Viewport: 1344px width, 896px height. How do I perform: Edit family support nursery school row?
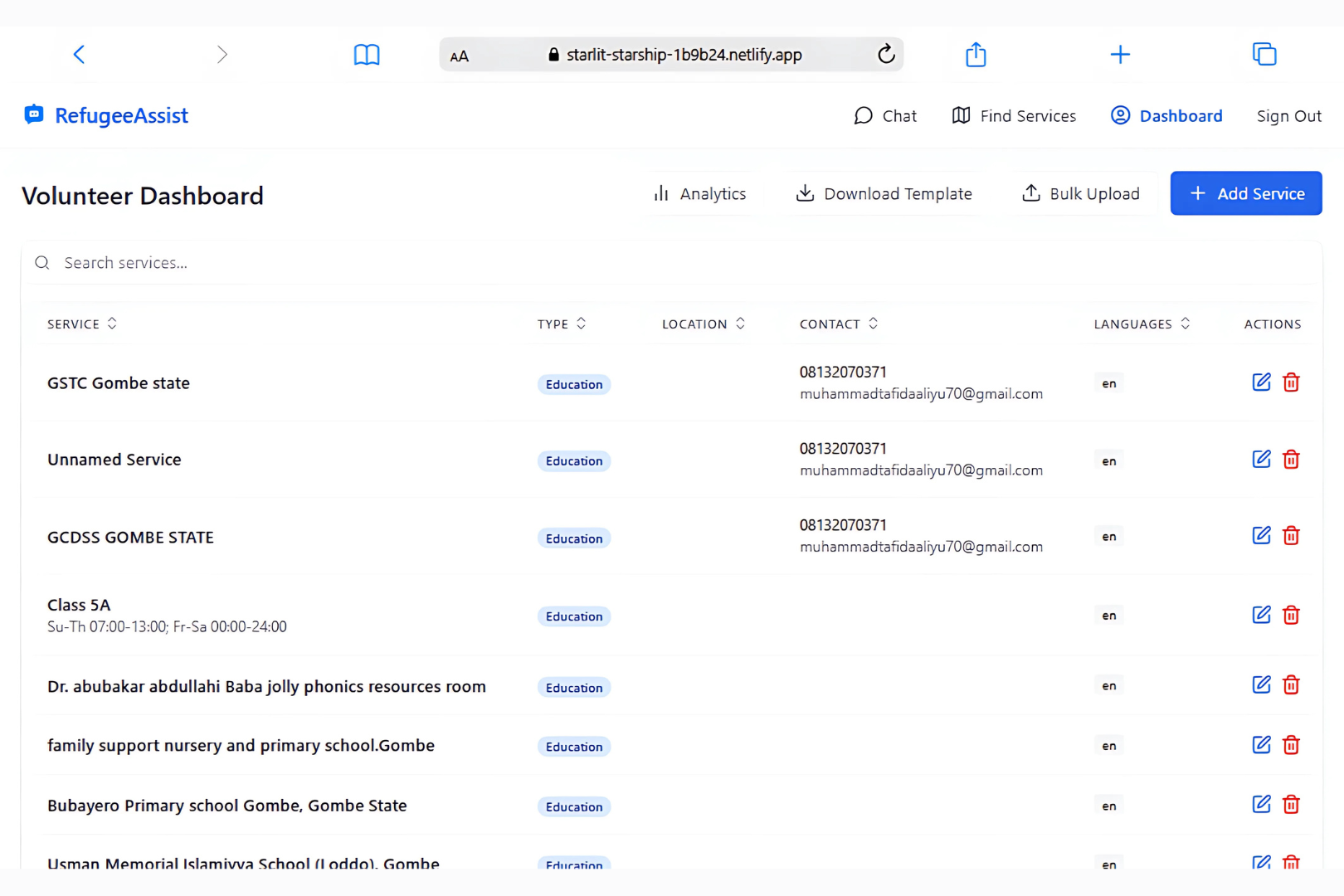click(1261, 745)
